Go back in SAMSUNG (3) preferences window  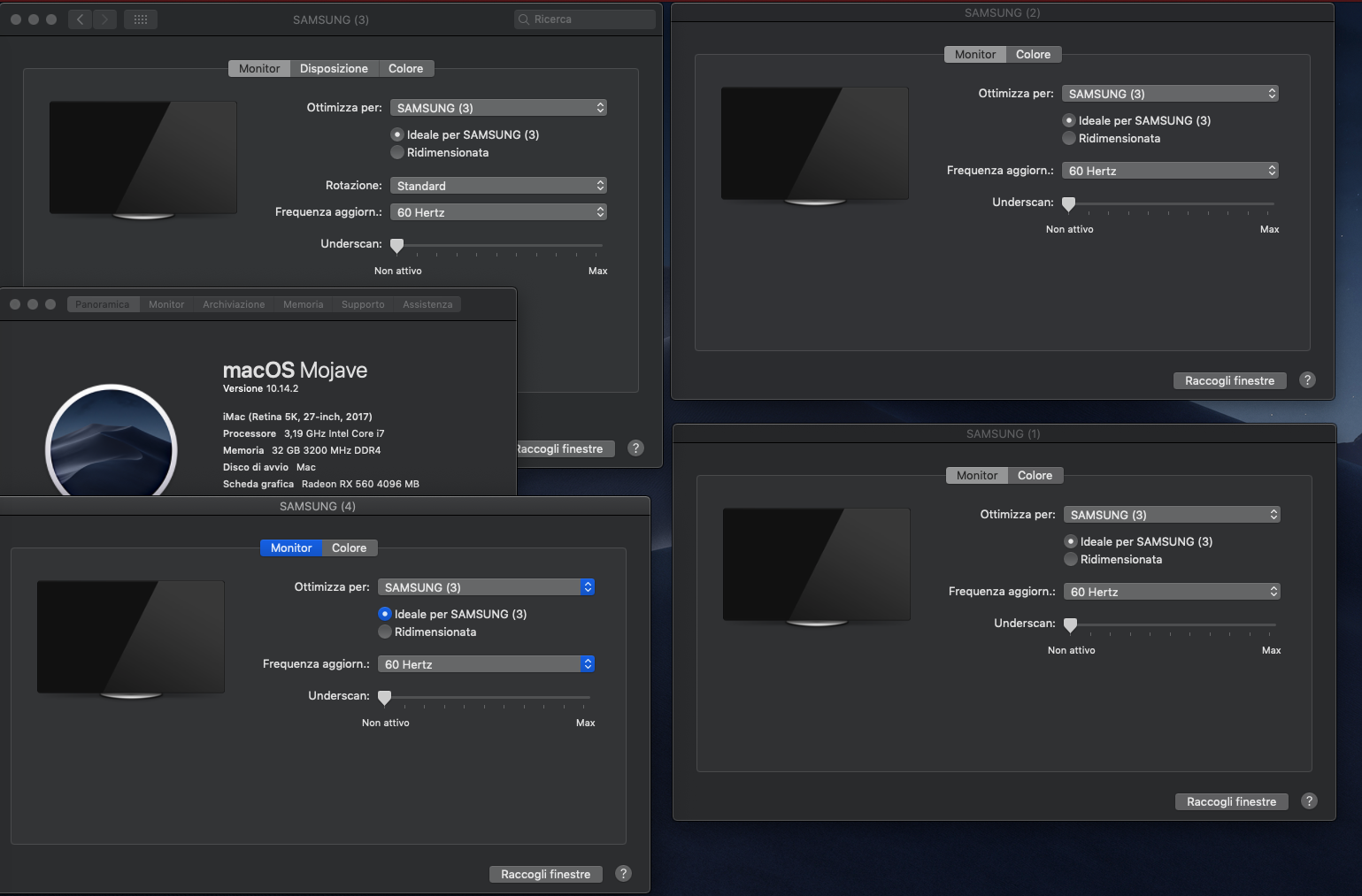80,19
